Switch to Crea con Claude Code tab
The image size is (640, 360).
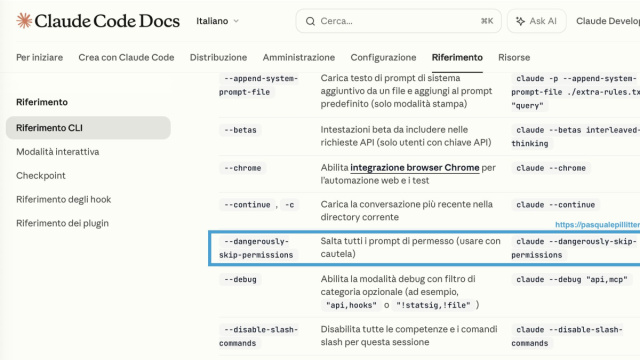coord(126,58)
